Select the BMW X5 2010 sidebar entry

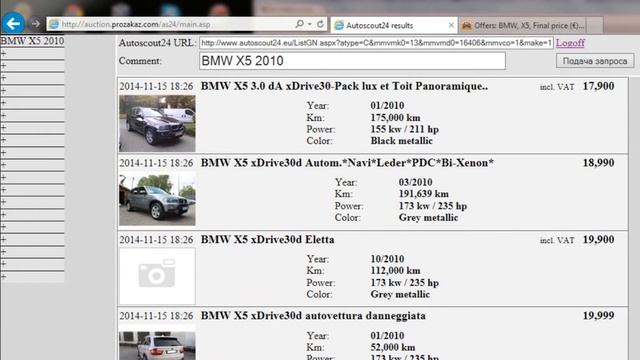tap(32, 41)
